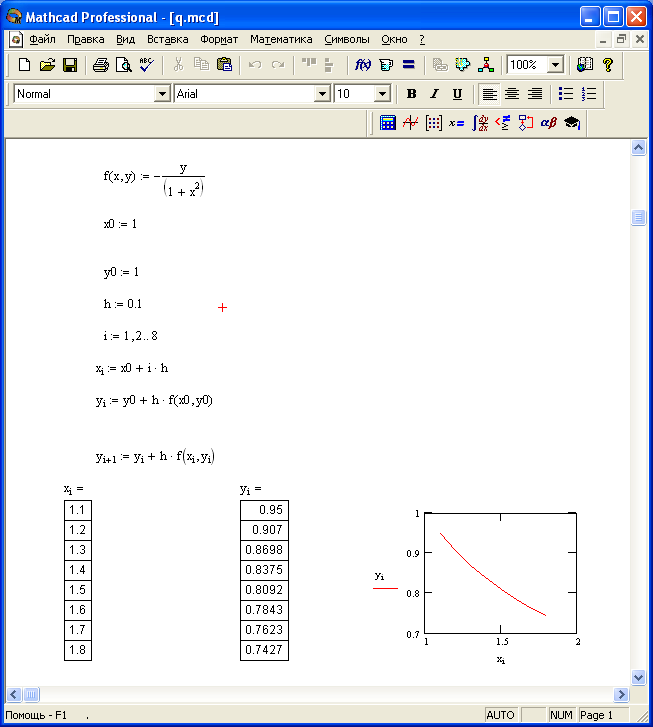Image resolution: width=653 pixels, height=727 pixels.
Task: Click the document icon in menu bar
Action: pos(16,39)
